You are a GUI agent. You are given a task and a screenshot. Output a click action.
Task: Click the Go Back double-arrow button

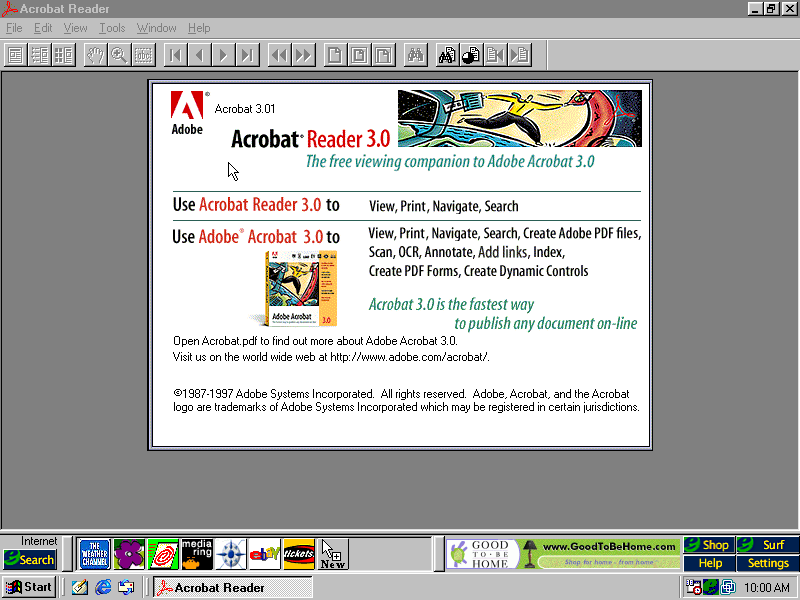pos(279,55)
